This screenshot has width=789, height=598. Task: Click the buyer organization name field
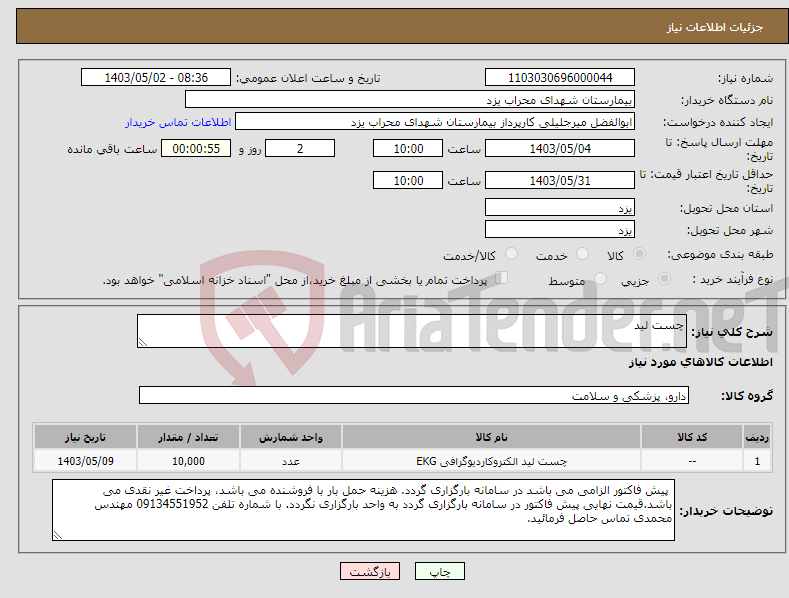click(410, 100)
